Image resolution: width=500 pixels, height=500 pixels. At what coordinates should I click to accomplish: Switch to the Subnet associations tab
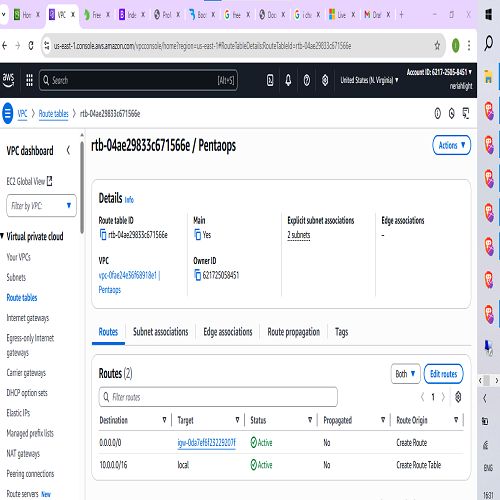(160, 332)
